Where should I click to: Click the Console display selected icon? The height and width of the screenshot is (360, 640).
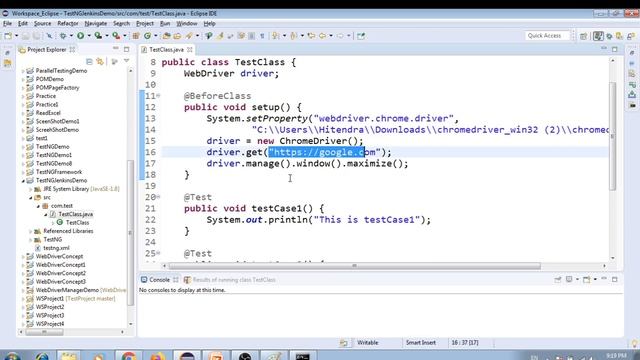(569, 280)
